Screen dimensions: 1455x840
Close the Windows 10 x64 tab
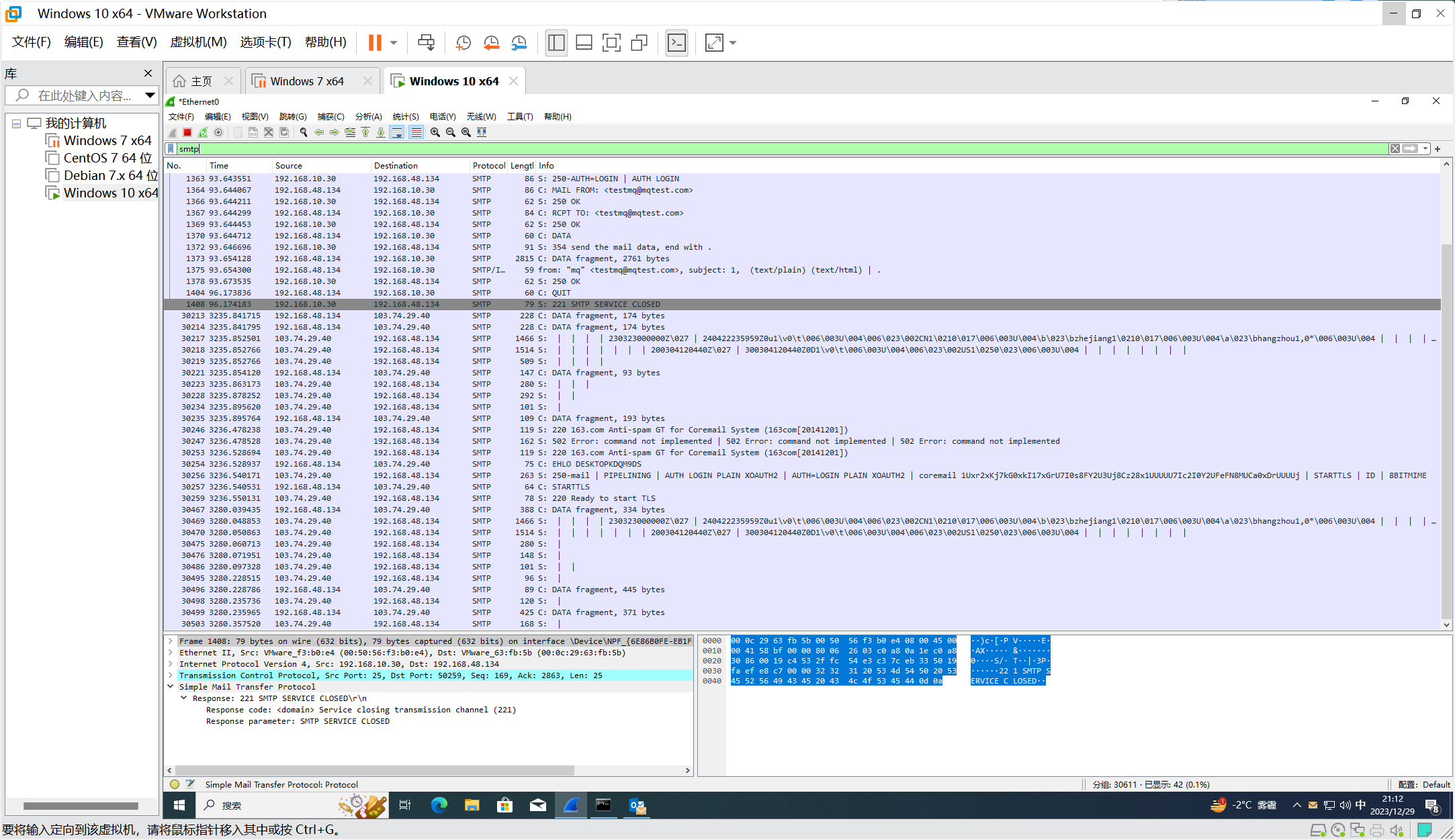coord(514,81)
